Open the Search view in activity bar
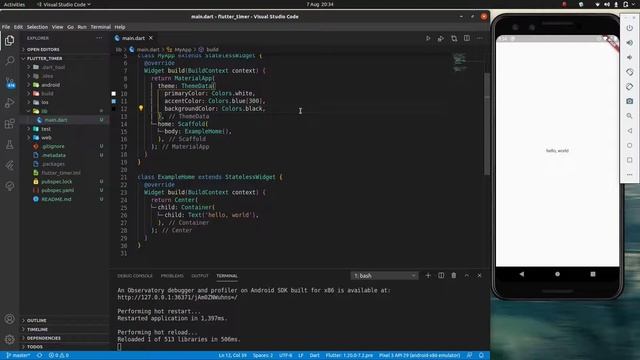The height and width of the screenshot is (360, 640). tap(9, 61)
